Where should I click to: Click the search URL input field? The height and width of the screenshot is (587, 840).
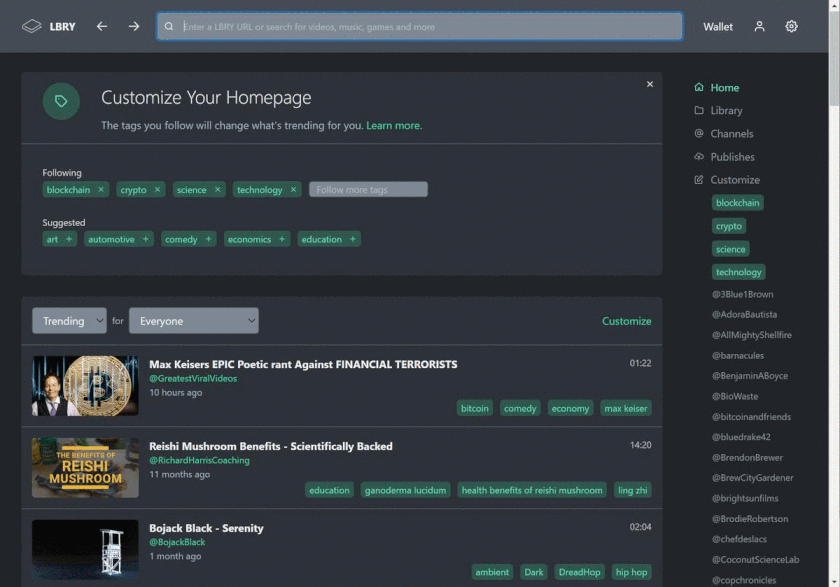point(419,26)
